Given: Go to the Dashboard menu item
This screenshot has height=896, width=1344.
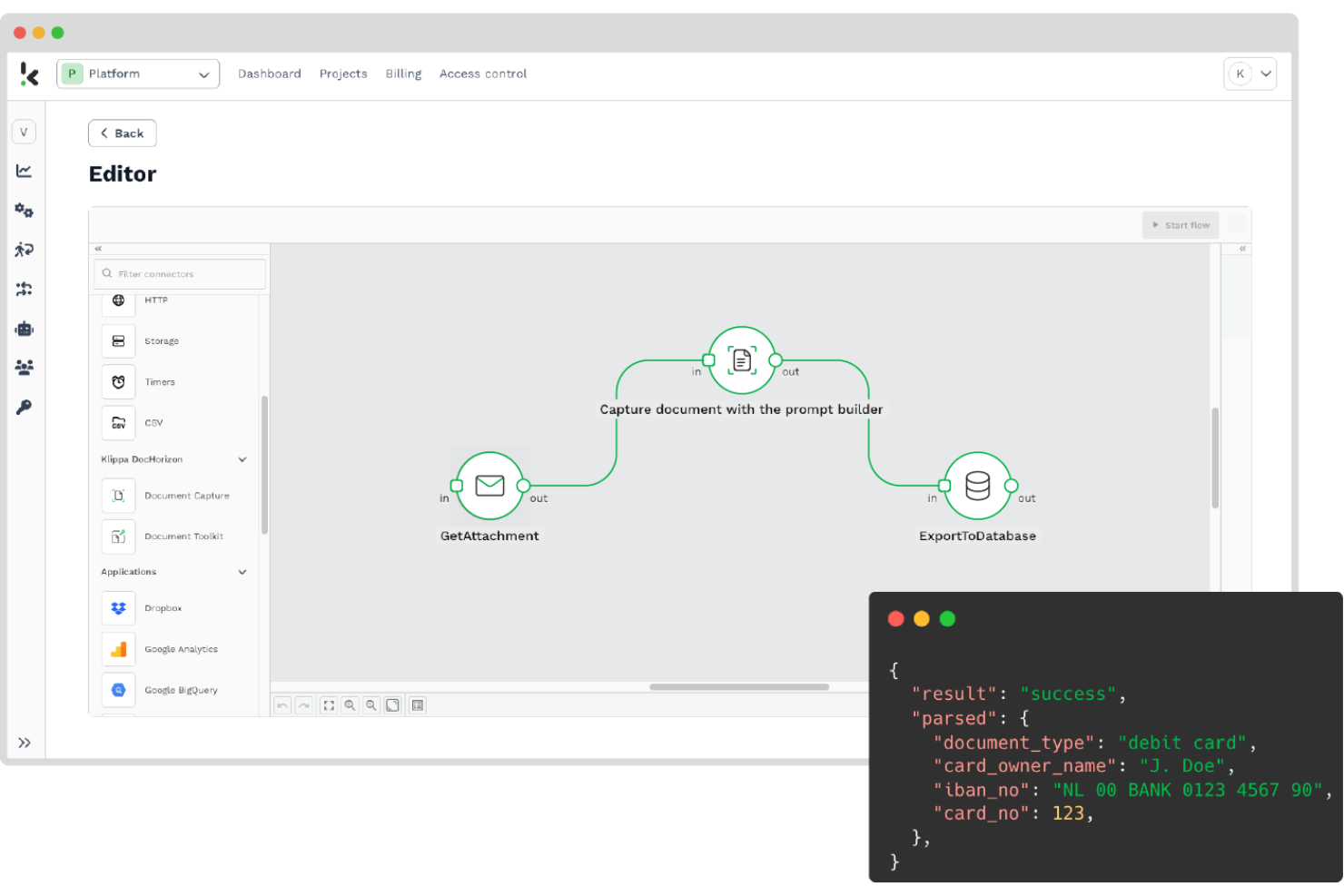Looking at the screenshot, I should coord(270,74).
